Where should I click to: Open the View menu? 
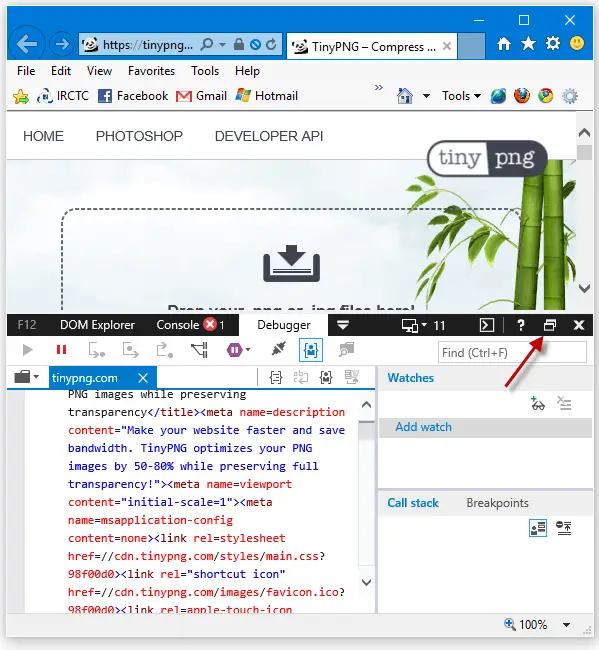tap(99, 71)
